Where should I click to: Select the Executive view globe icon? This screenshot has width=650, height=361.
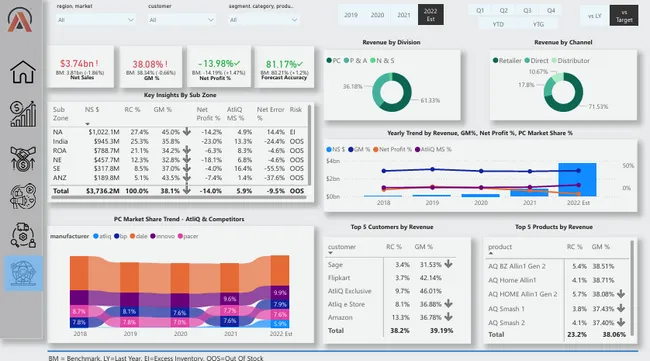[x=23, y=273]
